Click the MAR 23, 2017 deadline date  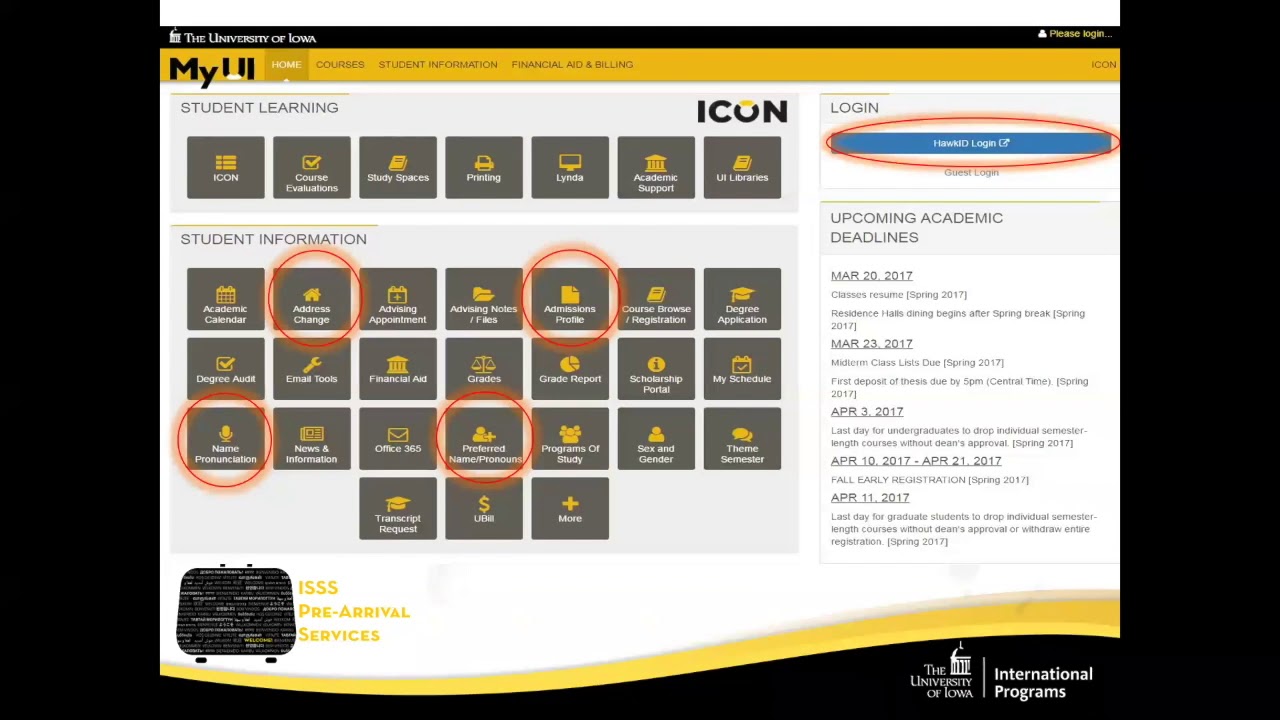tap(871, 343)
